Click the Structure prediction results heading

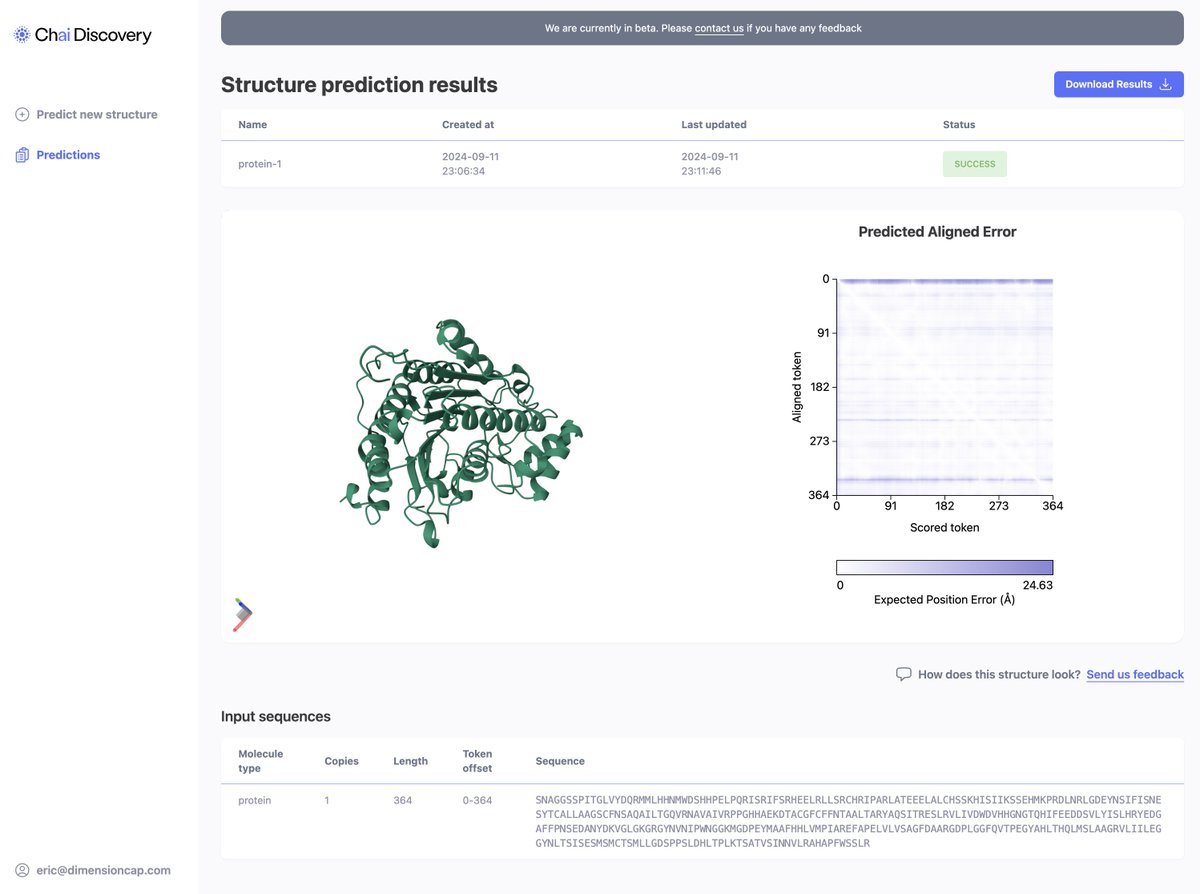click(x=359, y=85)
